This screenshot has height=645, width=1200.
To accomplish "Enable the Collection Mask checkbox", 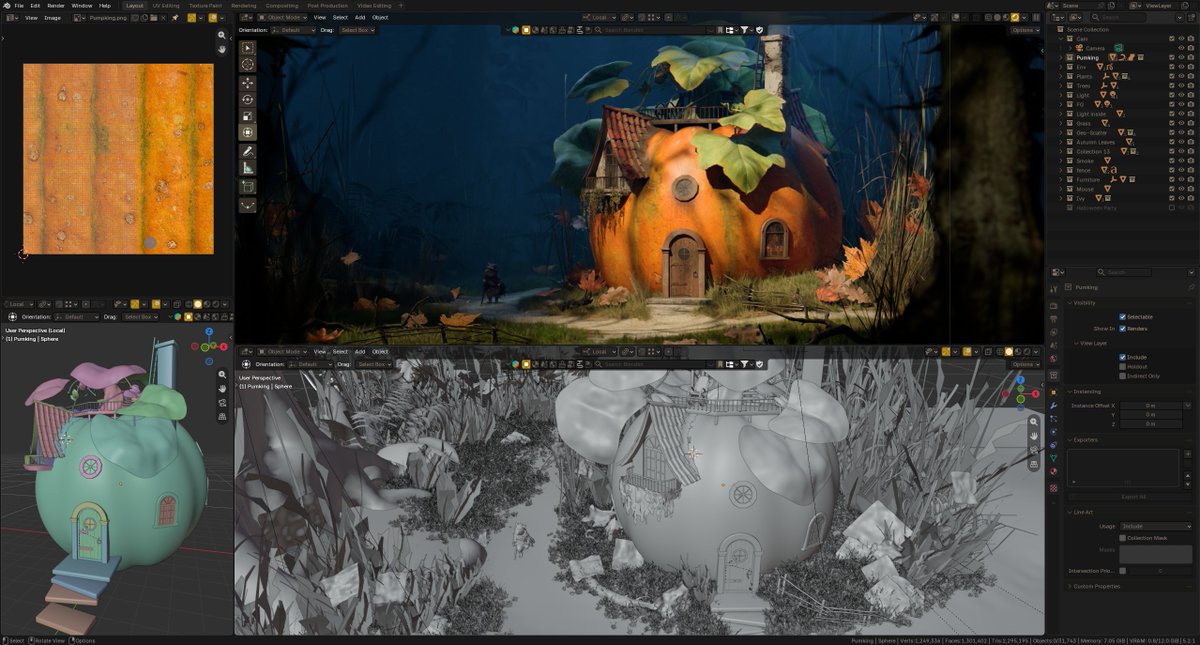I will point(1122,538).
